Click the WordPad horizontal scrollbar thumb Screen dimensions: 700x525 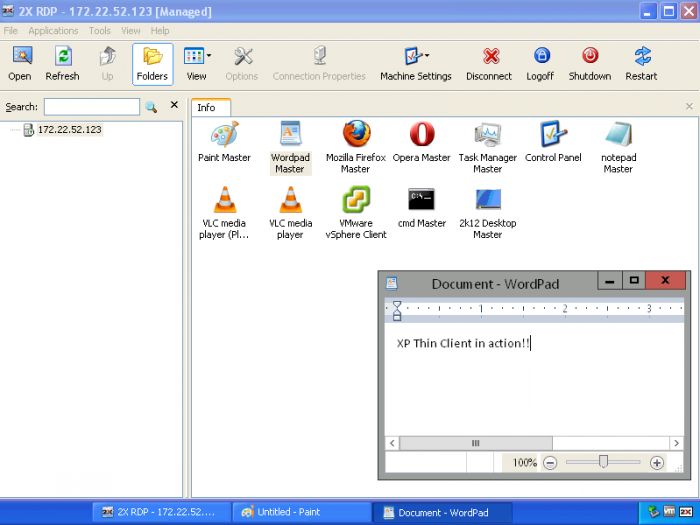[x=476, y=443]
